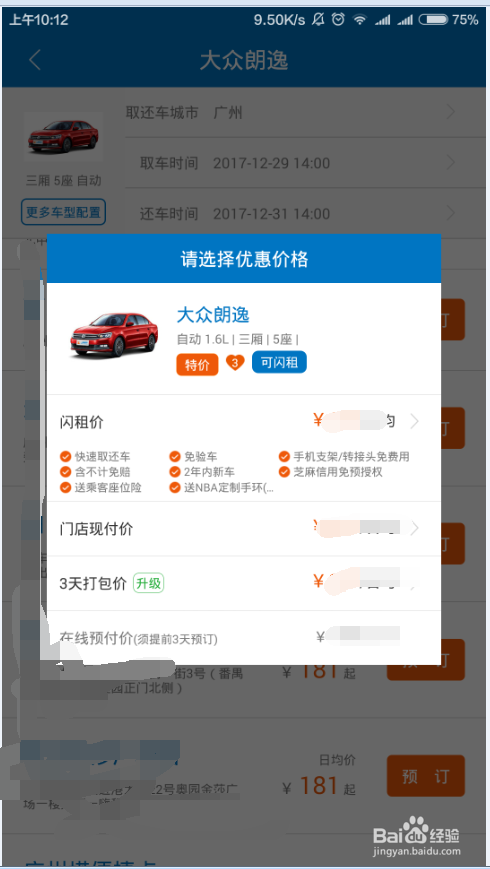Tap the back arrow in header
The image size is (490, 869).
coord(35,60)
